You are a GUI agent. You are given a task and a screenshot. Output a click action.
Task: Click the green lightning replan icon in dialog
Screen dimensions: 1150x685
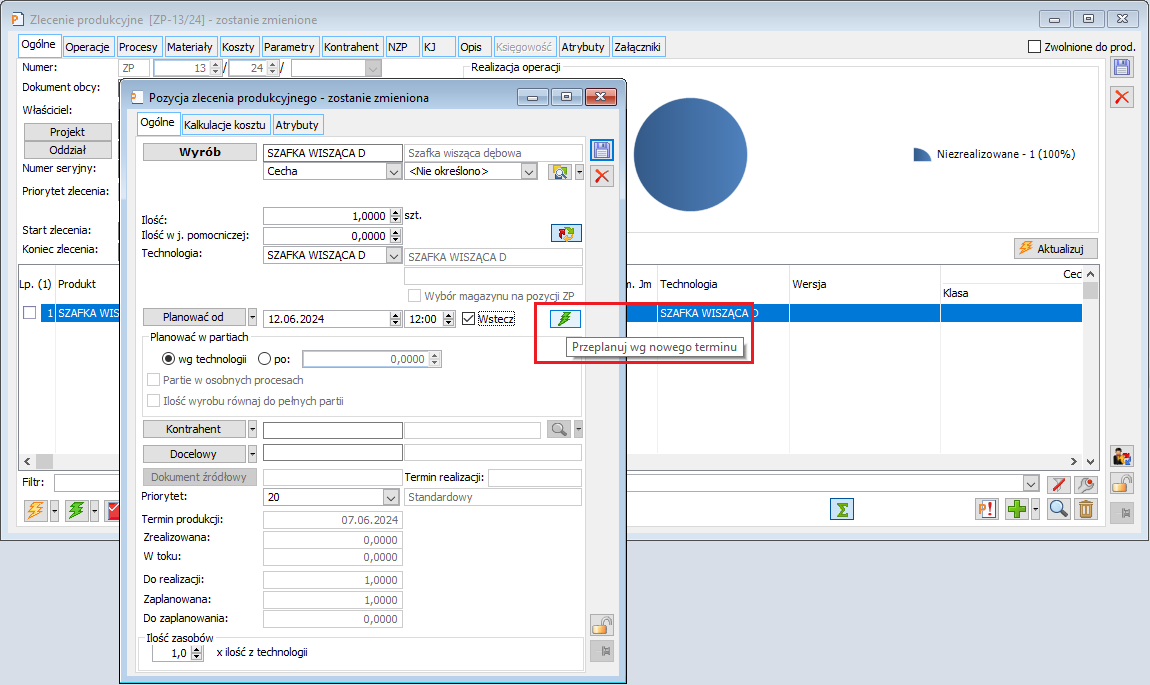[565, 318]
